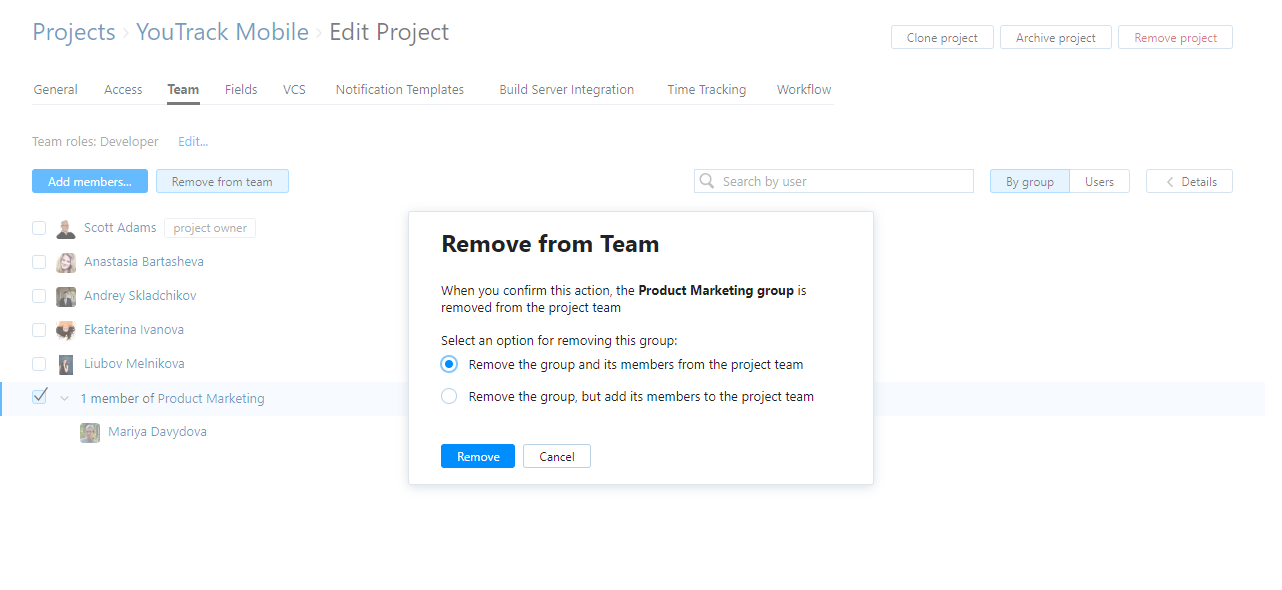Check the checkbox next to Scott Adams

click(38, 227)
